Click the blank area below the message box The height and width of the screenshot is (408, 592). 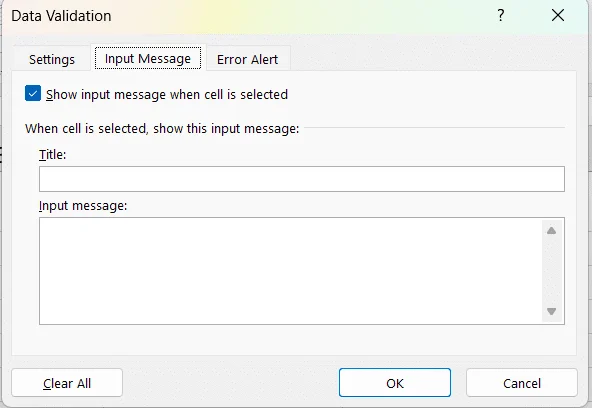pos(294,340)
